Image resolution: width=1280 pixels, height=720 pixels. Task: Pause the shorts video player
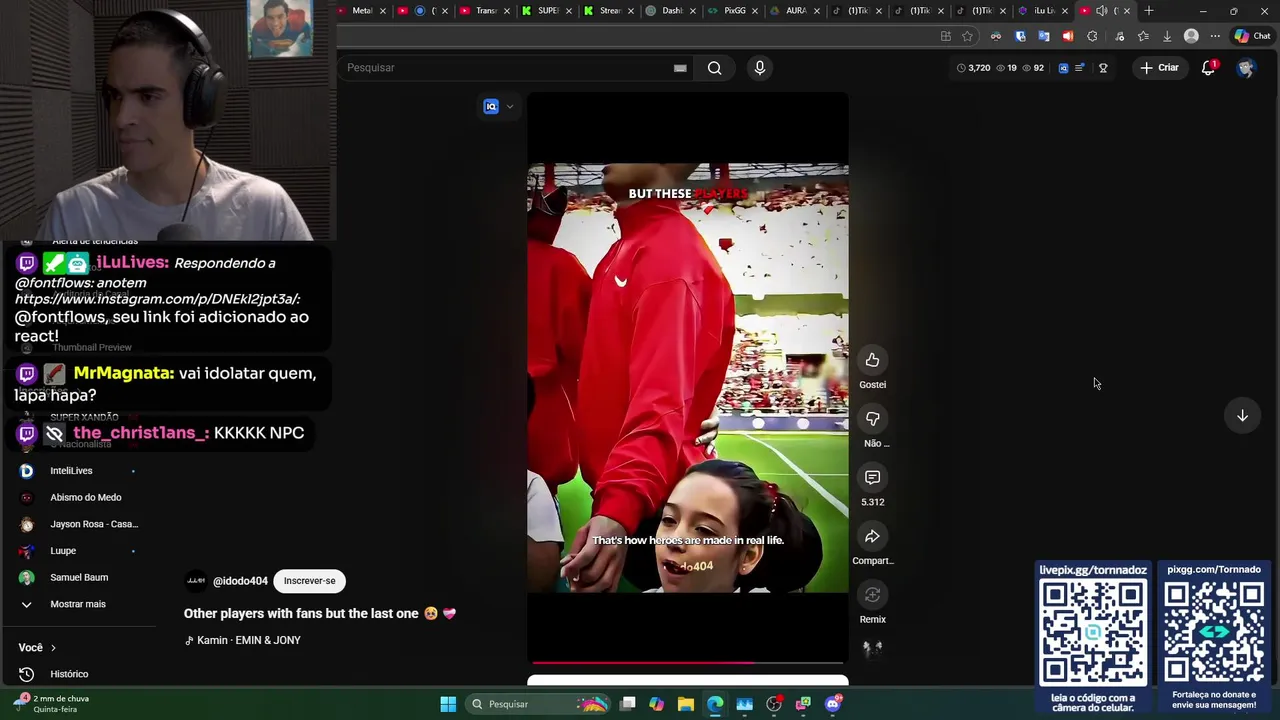click(688, 378)
